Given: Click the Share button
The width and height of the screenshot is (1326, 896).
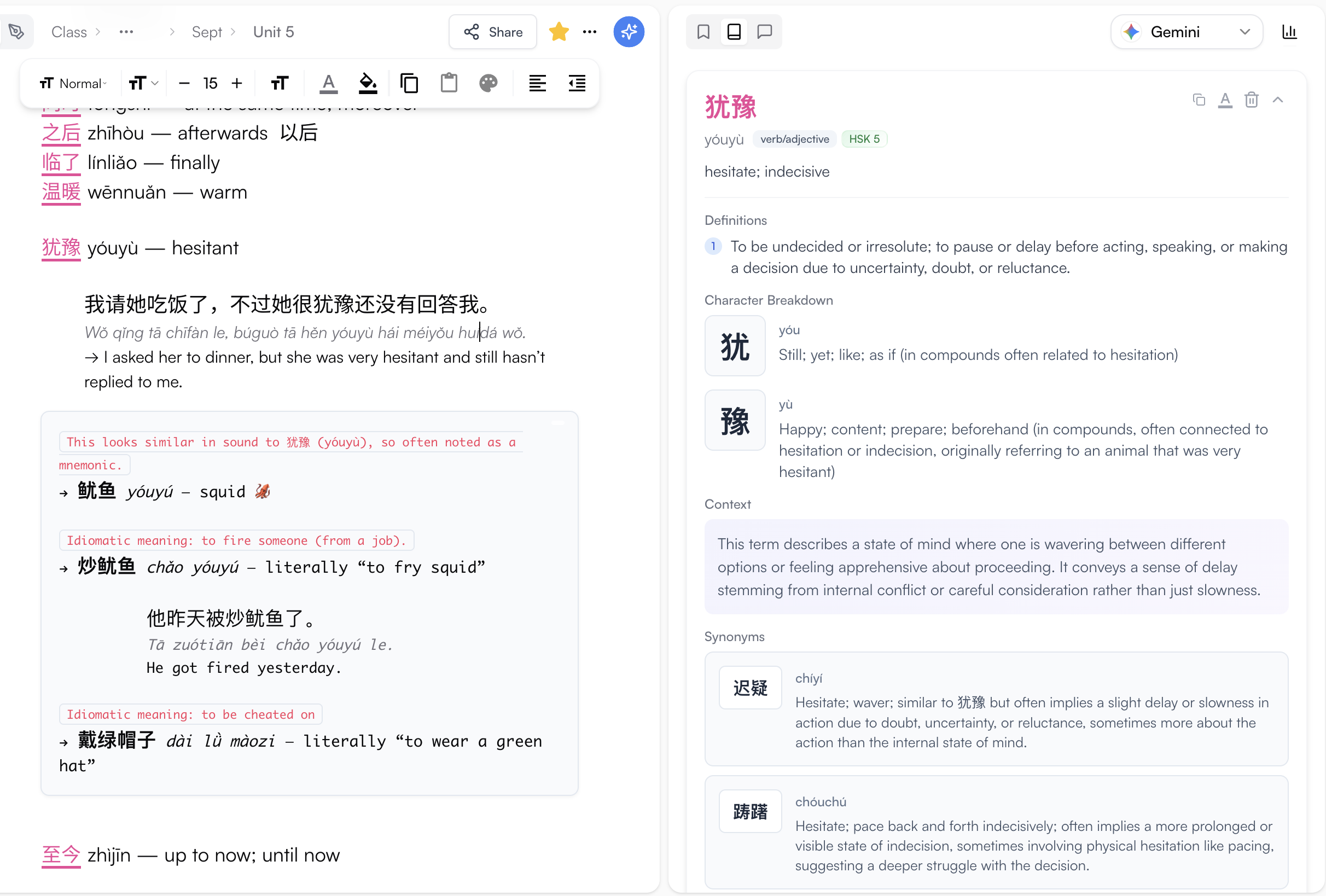Looking at the screenshot, I should pyautogui.click(x=492, y=31).
